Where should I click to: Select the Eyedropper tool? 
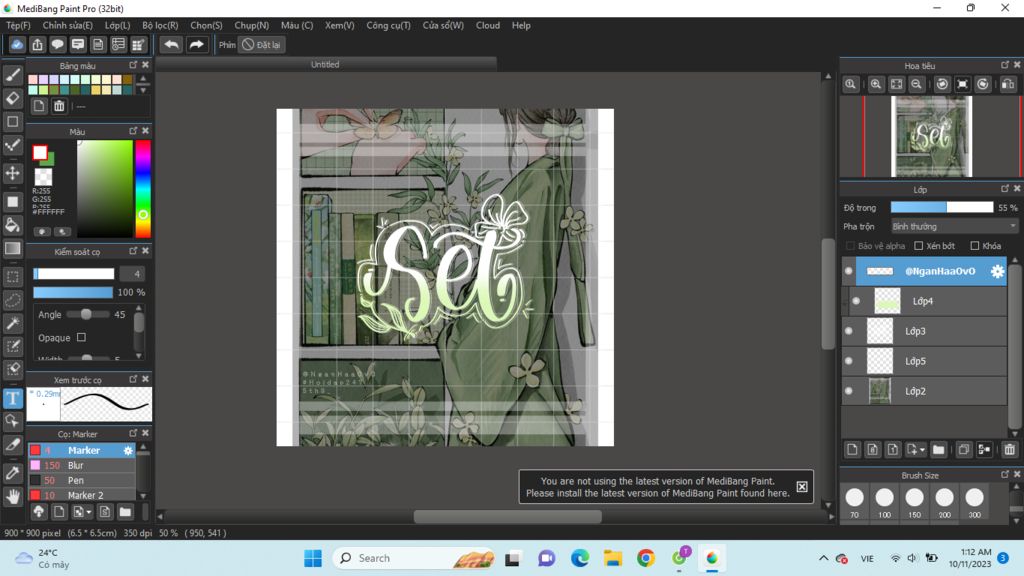click(12, 472)
